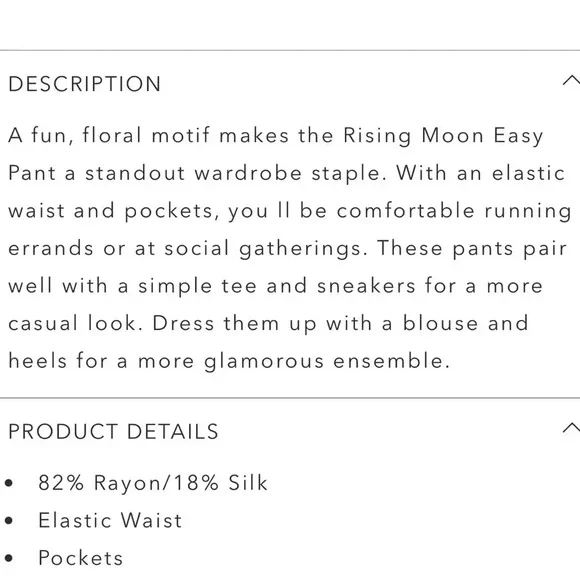Click the DESCRIPTION section heading
This screenshot has height=580, width=580.
85,84
